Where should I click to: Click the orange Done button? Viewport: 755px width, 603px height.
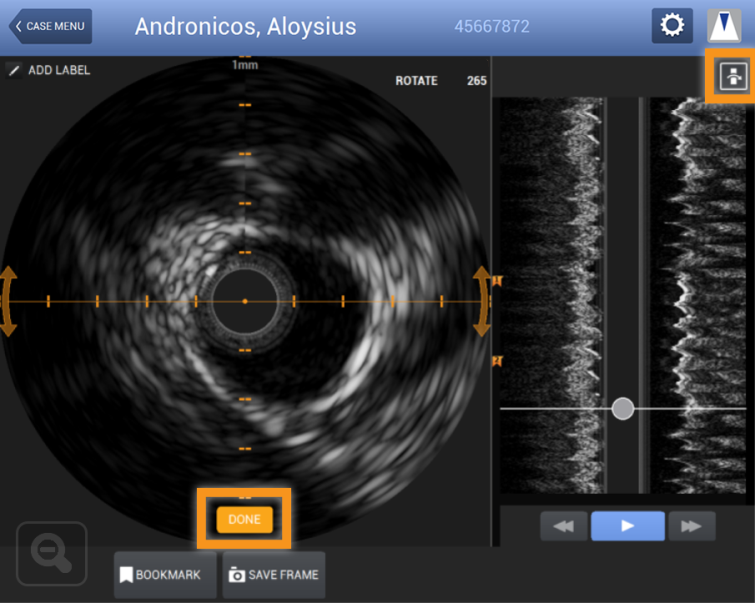[x=245, y=519]
